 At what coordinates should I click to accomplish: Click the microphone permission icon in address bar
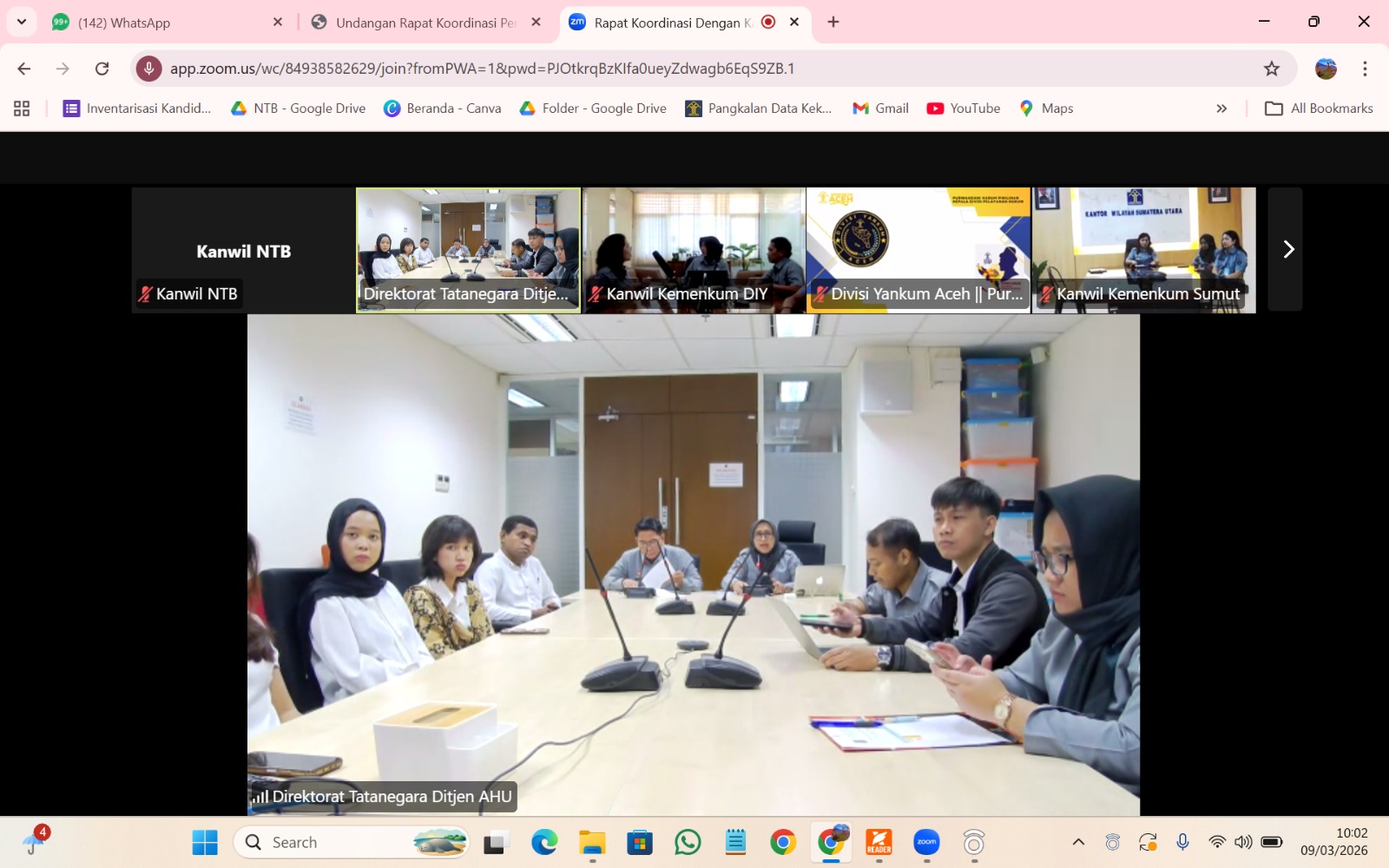pyautogui.click(x=148, y=69)
